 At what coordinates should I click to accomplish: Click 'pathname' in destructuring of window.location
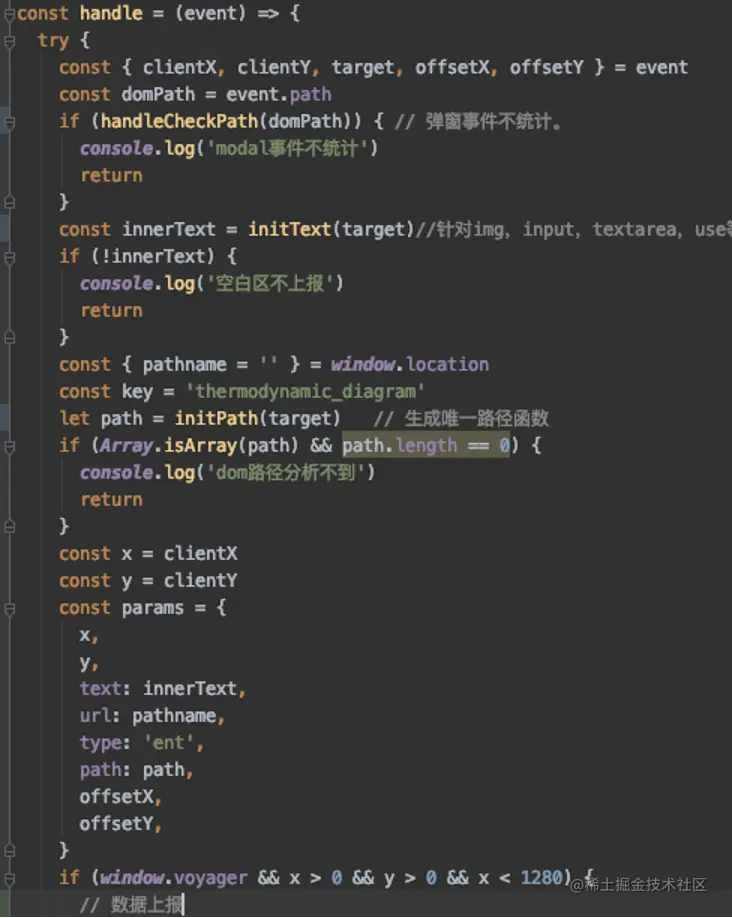click(x=184, y=365)
